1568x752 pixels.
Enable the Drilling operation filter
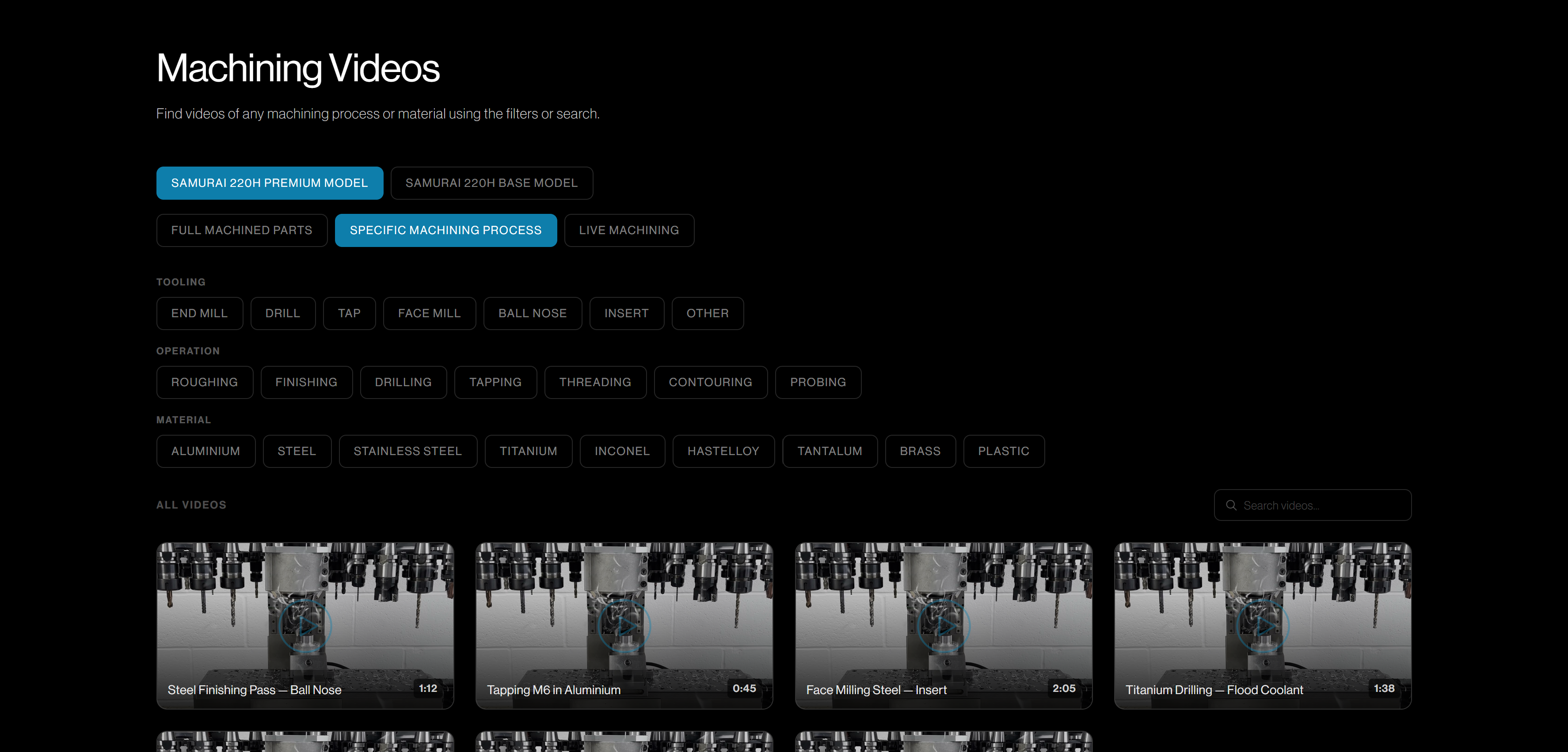[x=403, y=382]
